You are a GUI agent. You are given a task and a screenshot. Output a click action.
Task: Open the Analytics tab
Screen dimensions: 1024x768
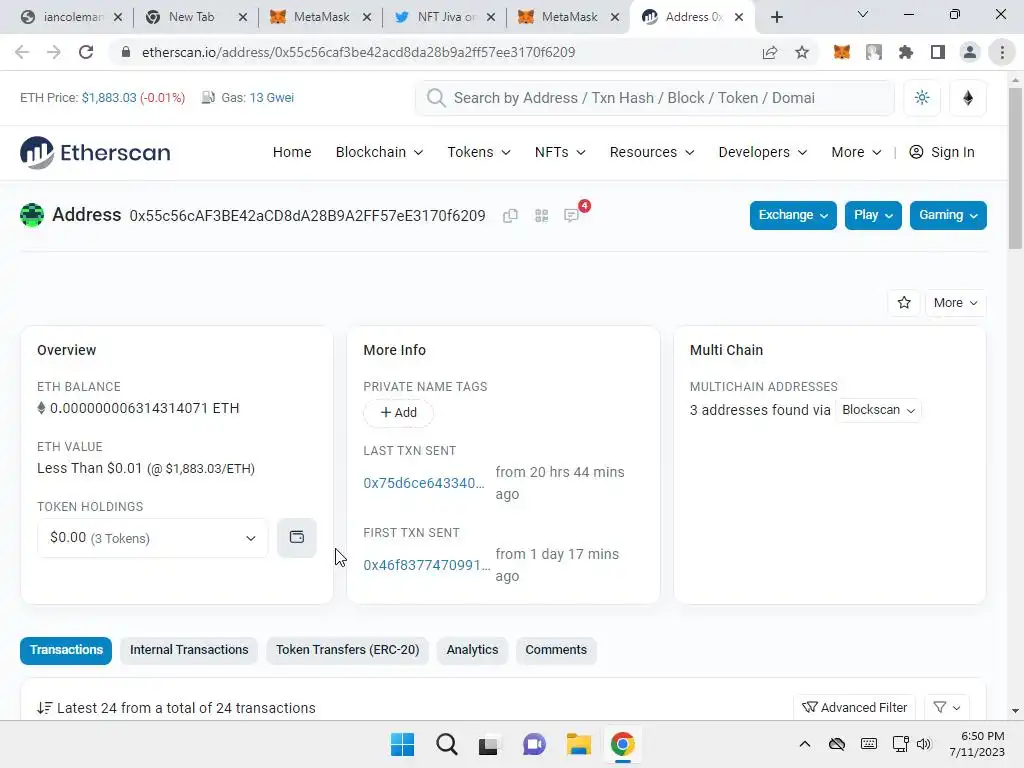(472, 650)
